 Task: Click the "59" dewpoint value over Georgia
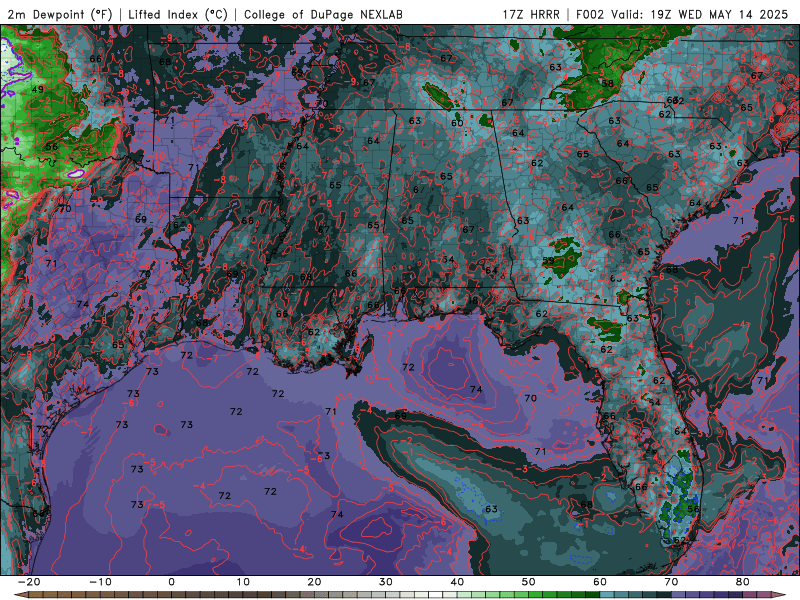[548, 260]
